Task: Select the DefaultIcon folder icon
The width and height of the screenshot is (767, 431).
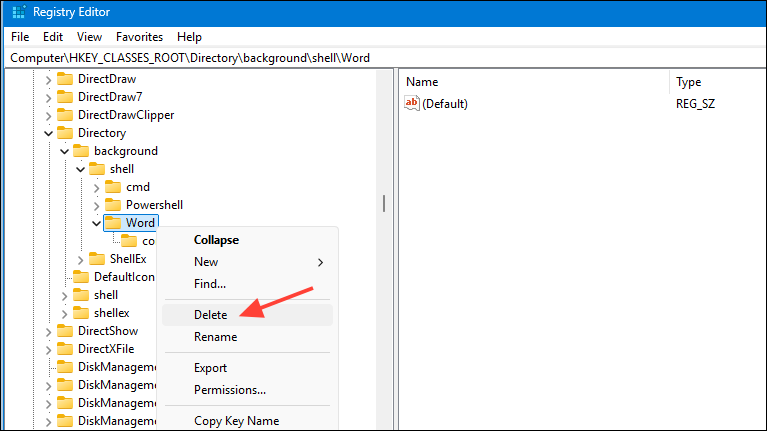Action: pos(81,277)
